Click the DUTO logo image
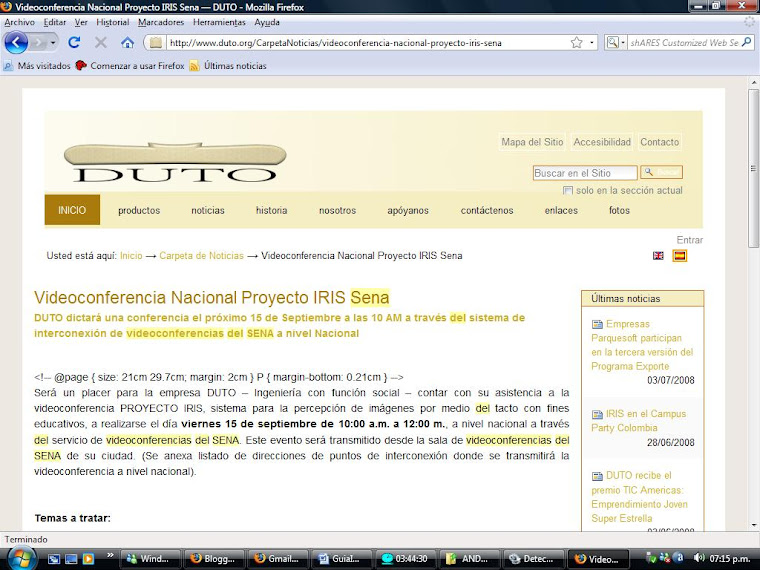 coord(175,162)
